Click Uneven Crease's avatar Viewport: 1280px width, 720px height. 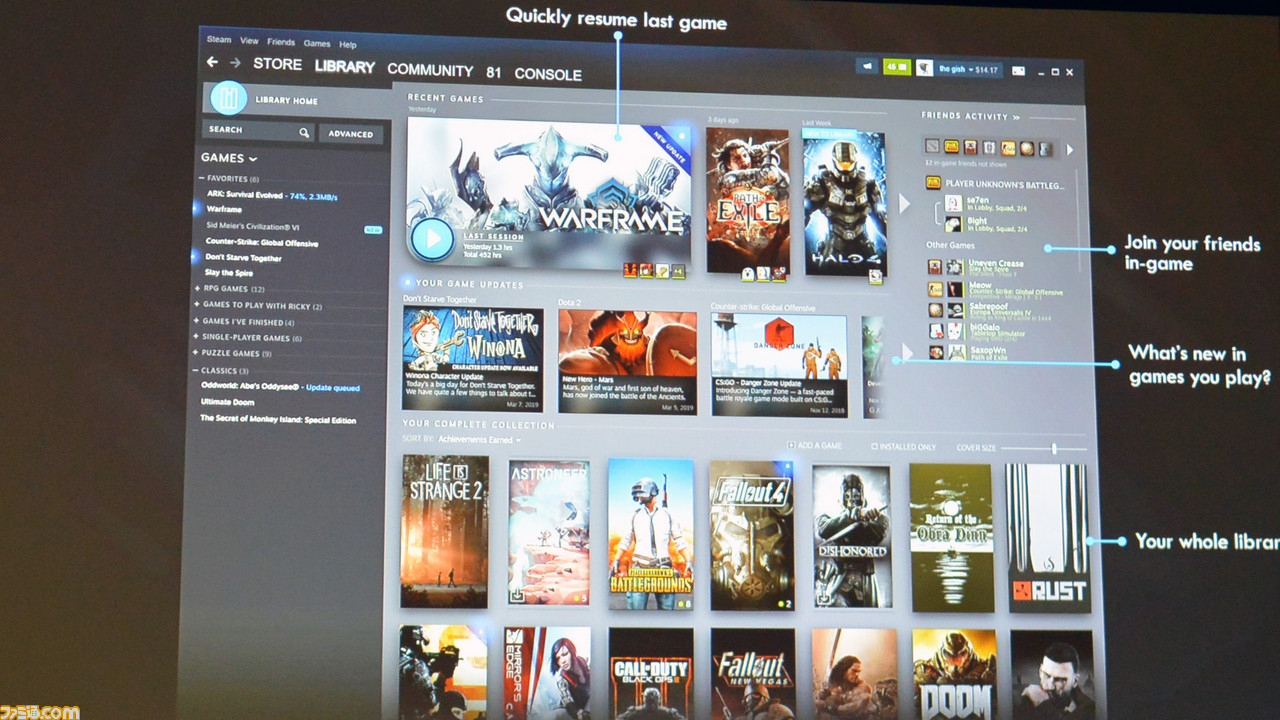pyautogui.click(x=955, y=267)
